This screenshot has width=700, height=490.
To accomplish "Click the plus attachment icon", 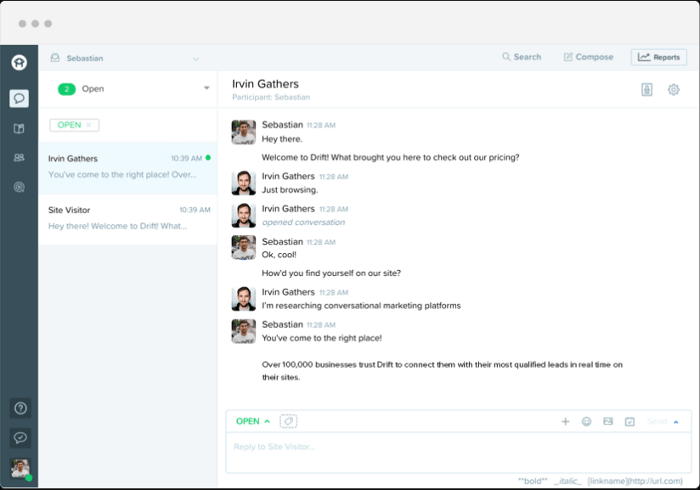I will [565, 422].
